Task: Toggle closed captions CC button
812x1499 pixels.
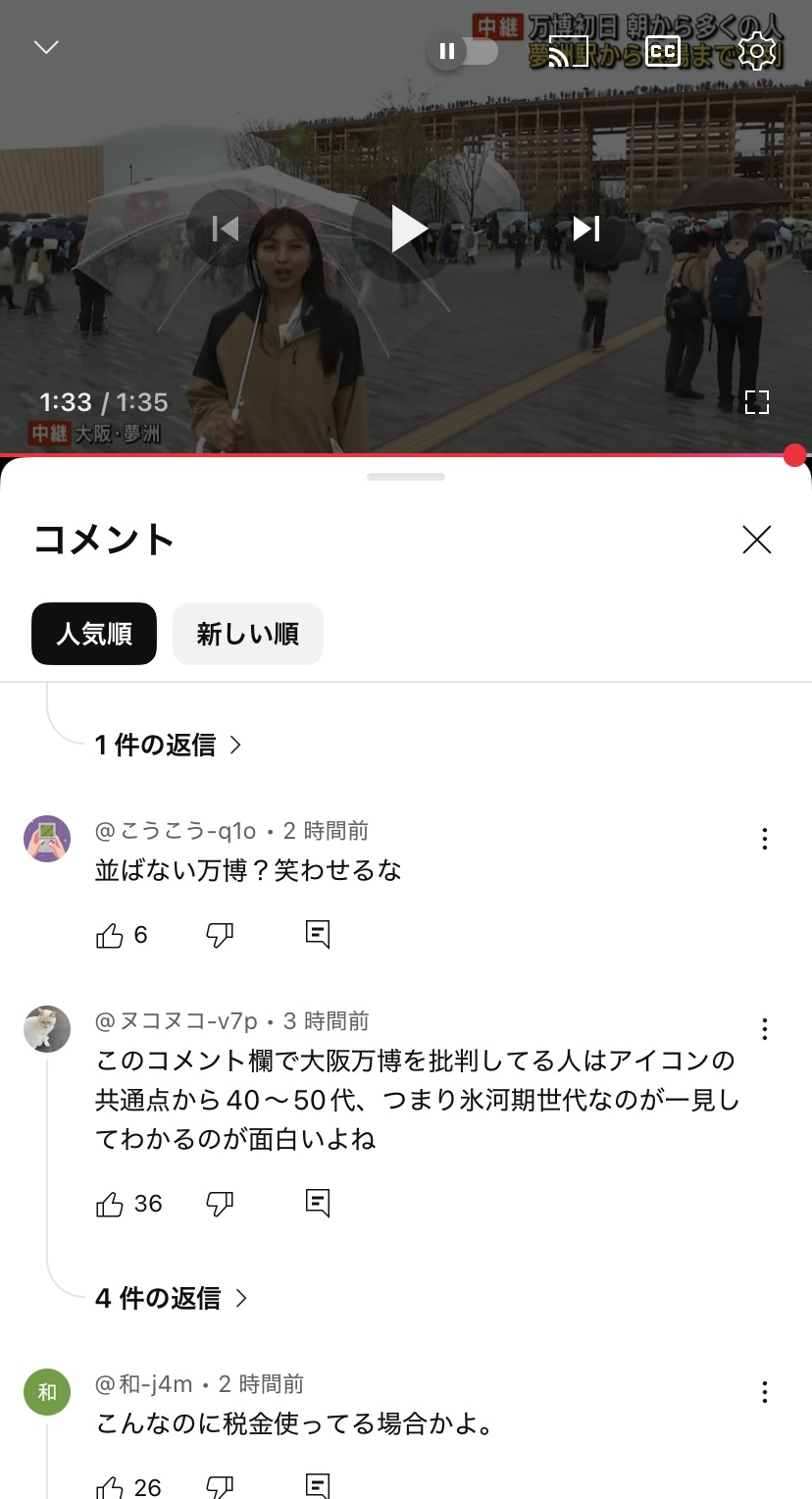Action: pyautogui.click(x=663, y=51)
